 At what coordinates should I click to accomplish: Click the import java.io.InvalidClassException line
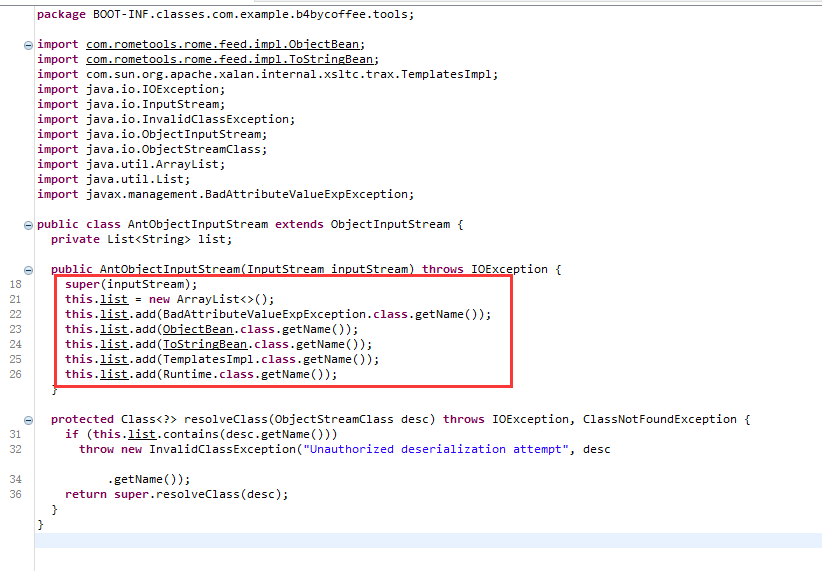(x=166, y=120)
